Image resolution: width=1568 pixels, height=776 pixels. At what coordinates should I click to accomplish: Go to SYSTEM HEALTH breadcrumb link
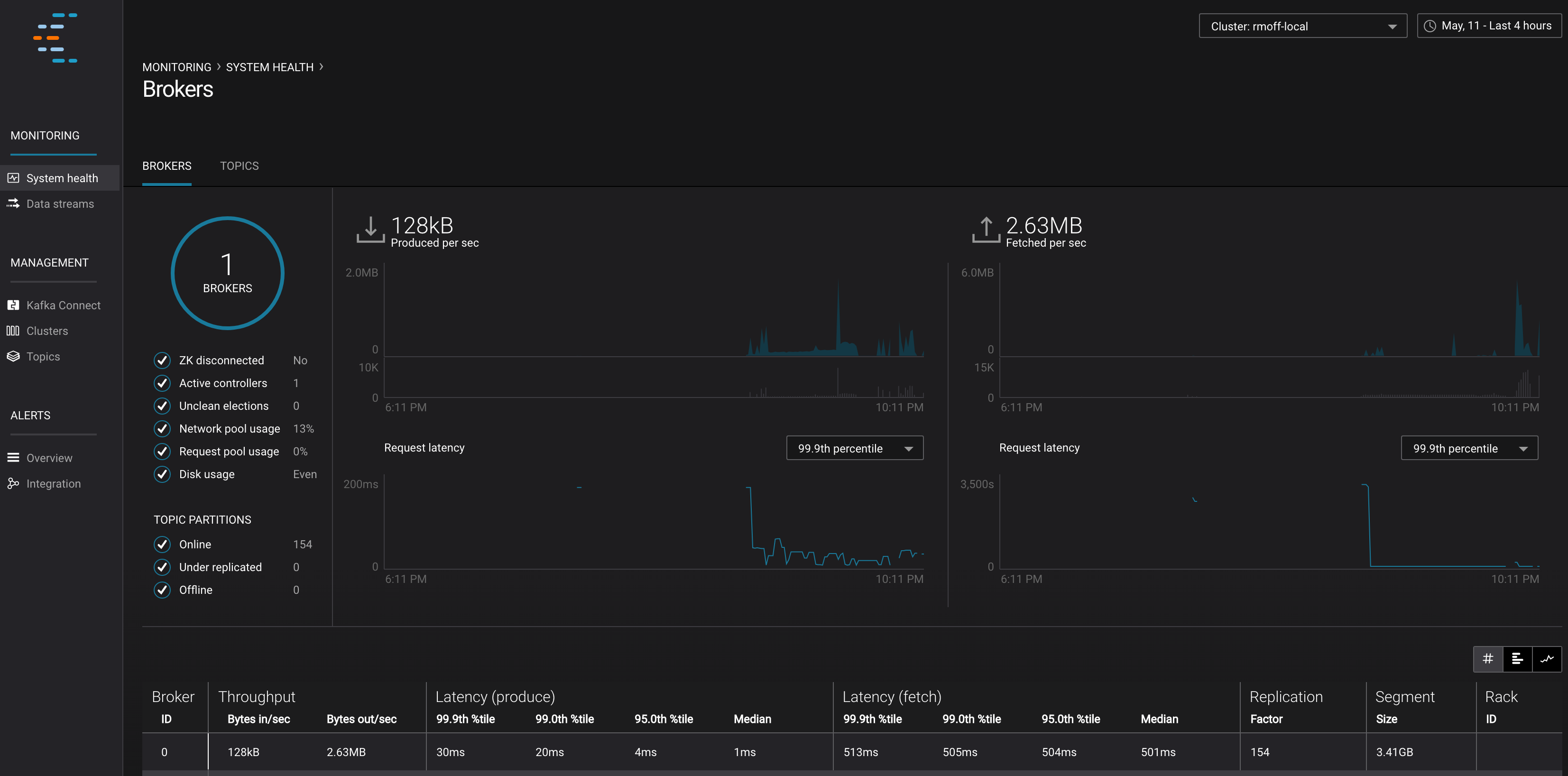click(270, 67)
